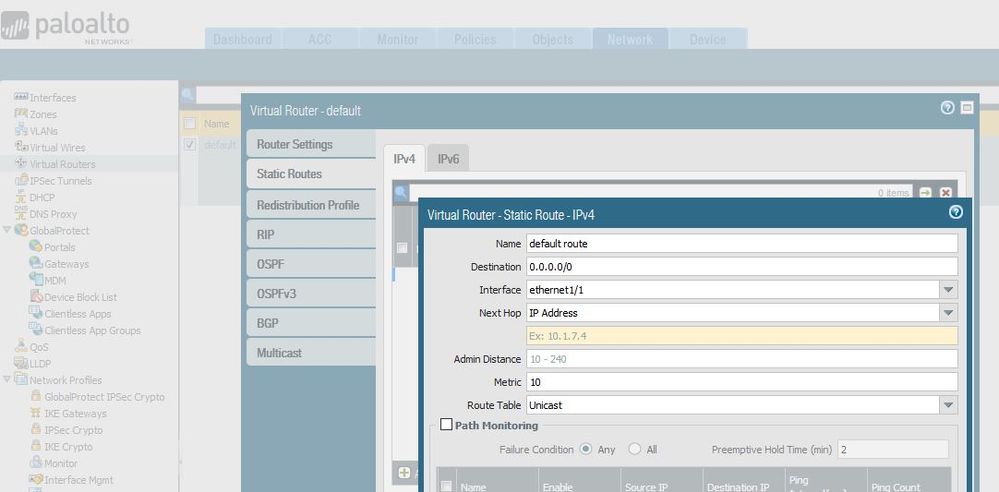Open the Route Table dropdown

(948, 405)
